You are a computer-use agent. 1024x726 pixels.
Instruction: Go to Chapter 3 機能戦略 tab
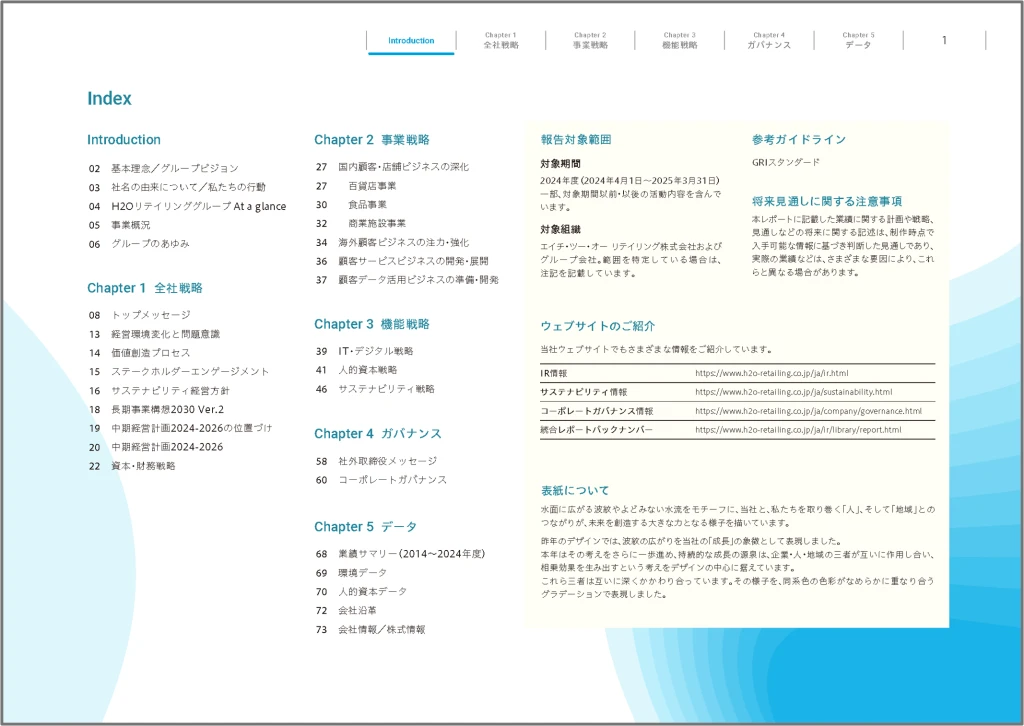click(679, 40)
